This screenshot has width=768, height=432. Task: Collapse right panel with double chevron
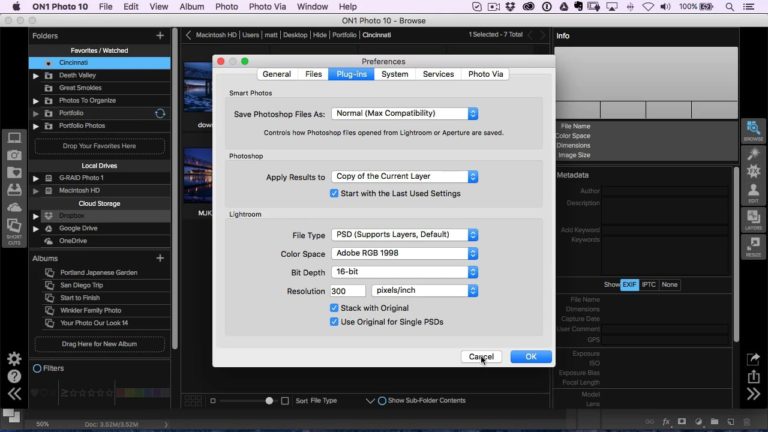click(753, 394)
